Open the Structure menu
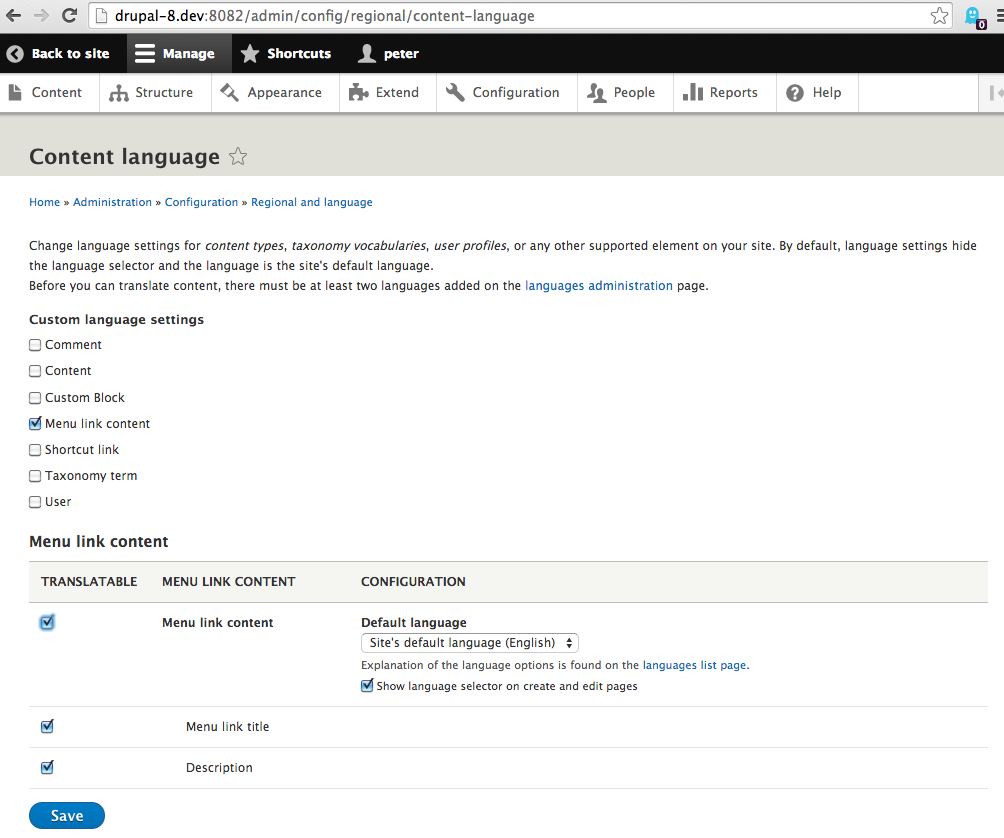Screen dimensions: 1004x838 point(151,93)
